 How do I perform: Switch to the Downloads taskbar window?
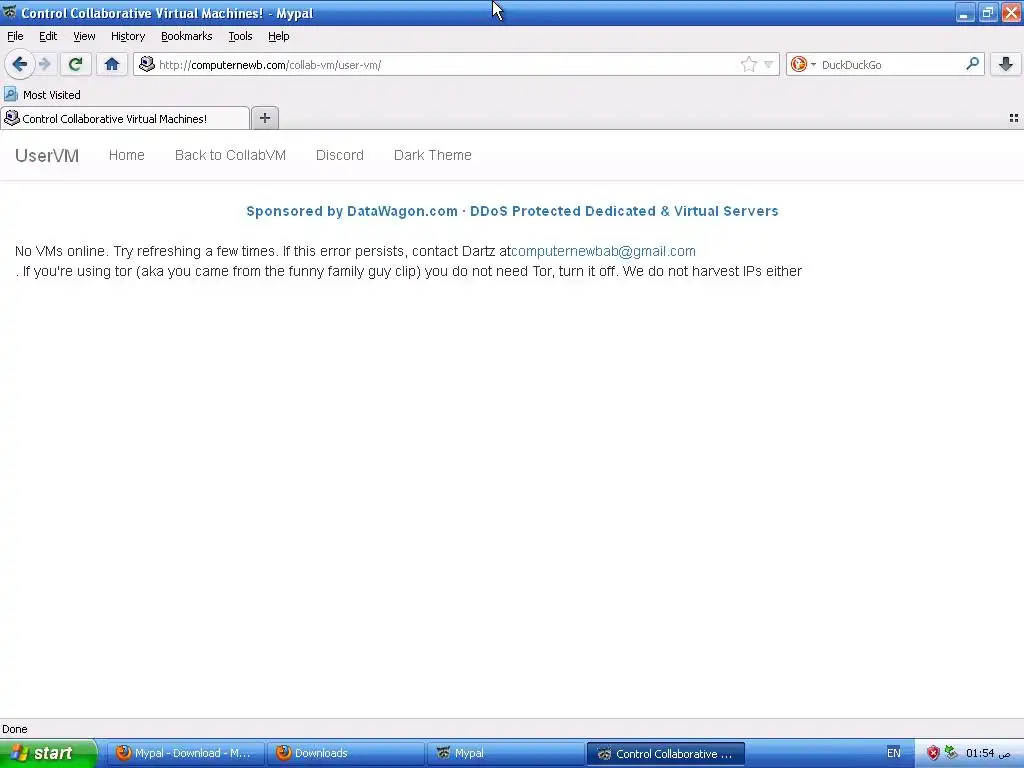(x=345, y=754)
